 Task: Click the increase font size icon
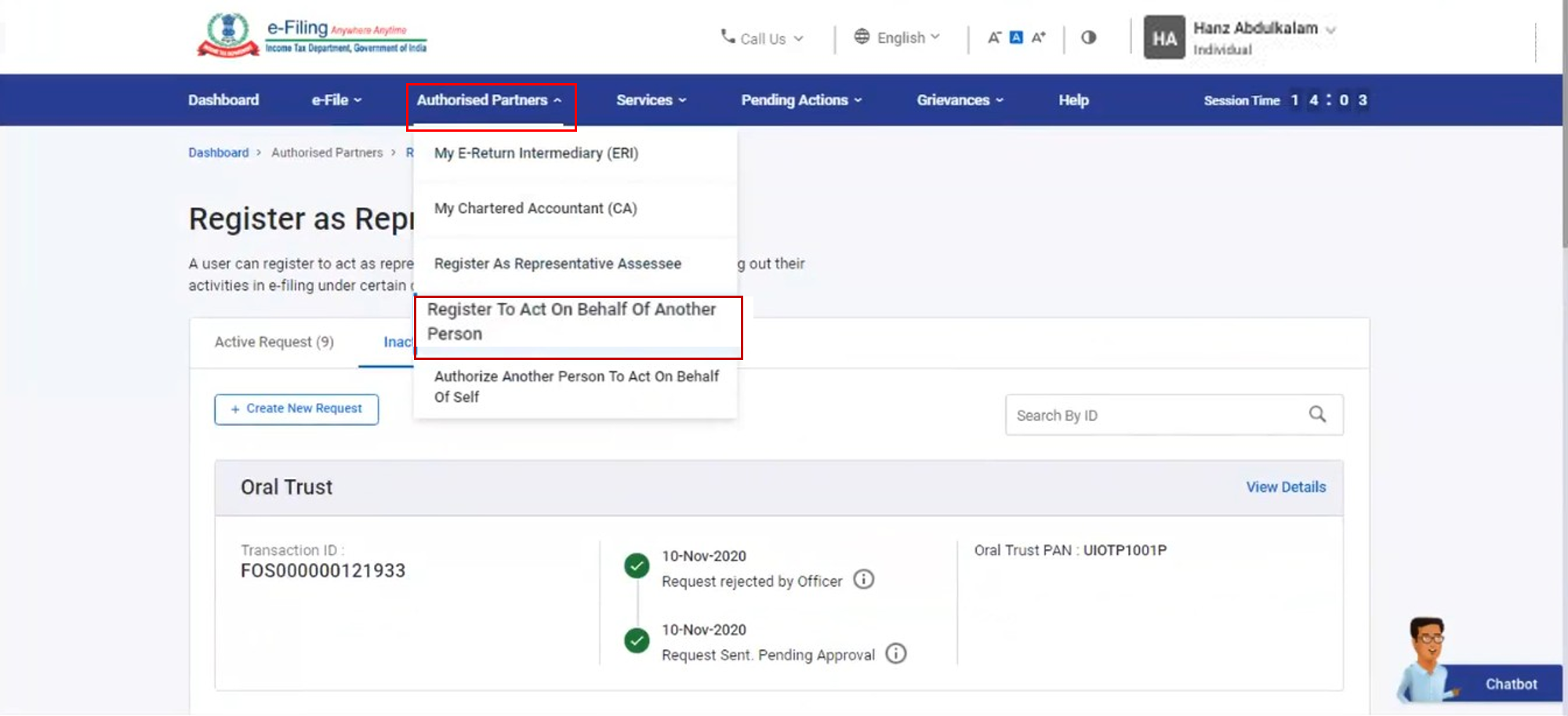[1039, 38]
